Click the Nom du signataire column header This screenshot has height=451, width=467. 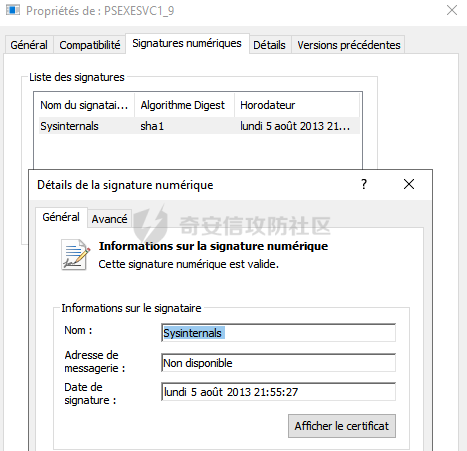pyautogui.click(x=84, y=105)
